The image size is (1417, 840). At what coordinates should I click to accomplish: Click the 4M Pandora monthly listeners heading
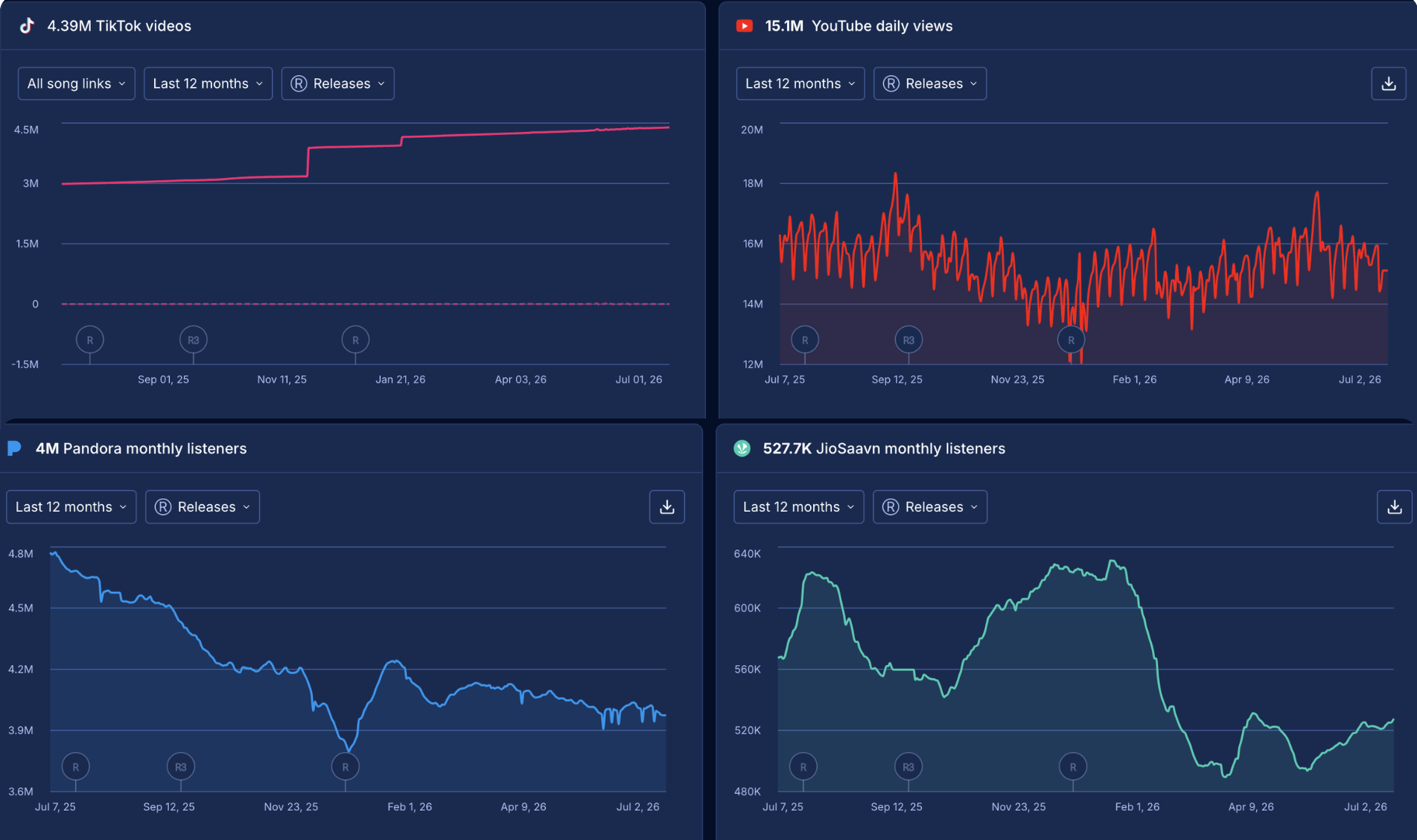[x=141, y=448]
